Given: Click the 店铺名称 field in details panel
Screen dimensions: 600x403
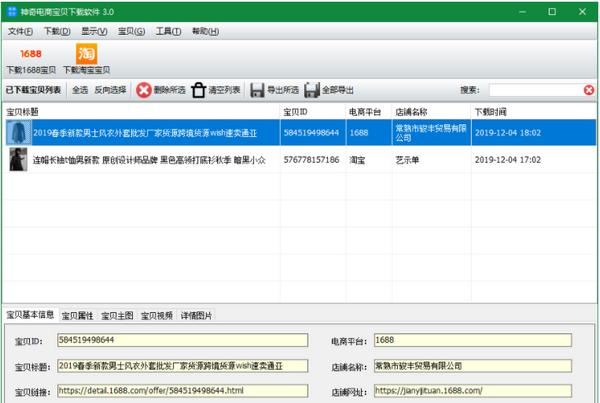Looking at the screenshot, I should click(473, 366).
